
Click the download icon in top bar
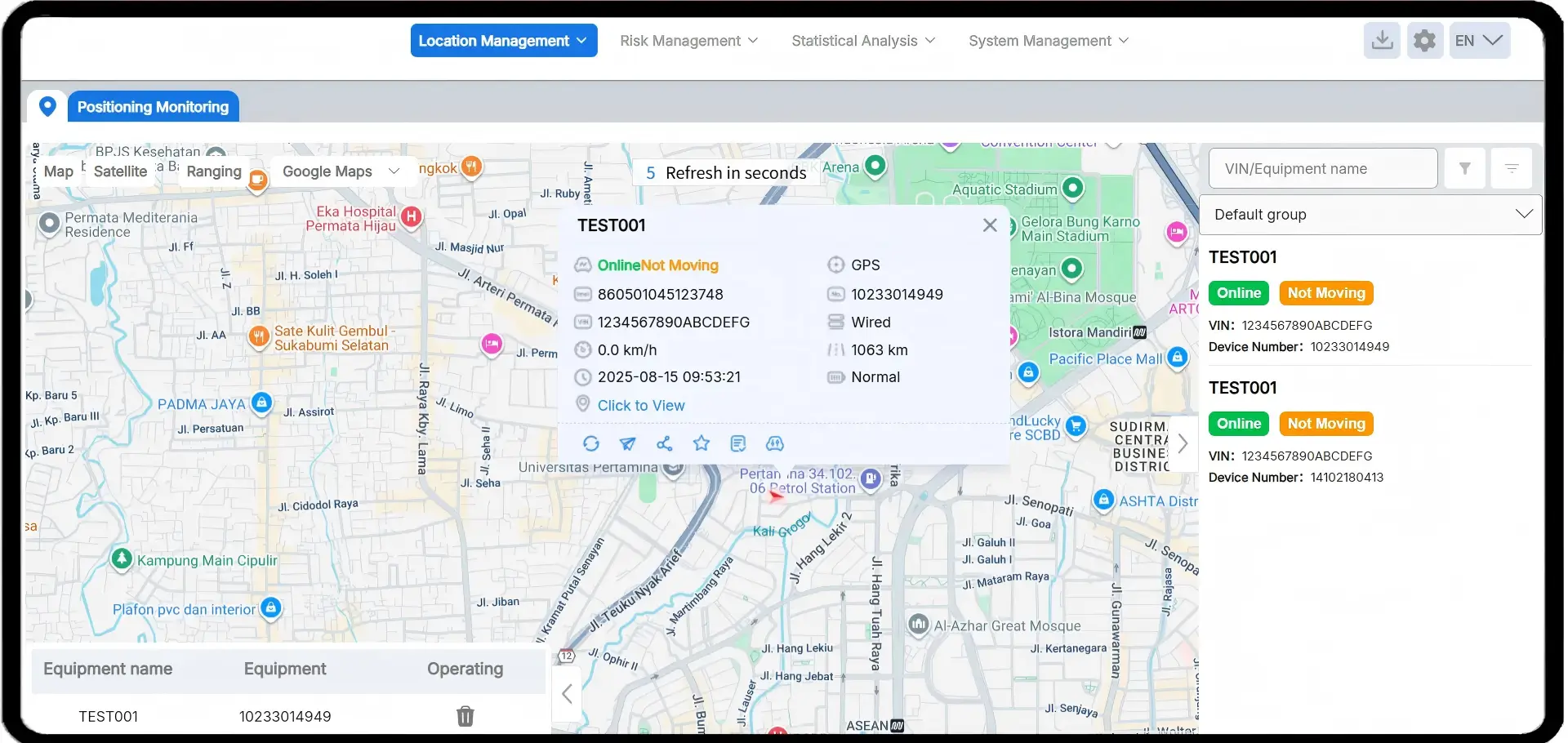tap(1382, 41)
